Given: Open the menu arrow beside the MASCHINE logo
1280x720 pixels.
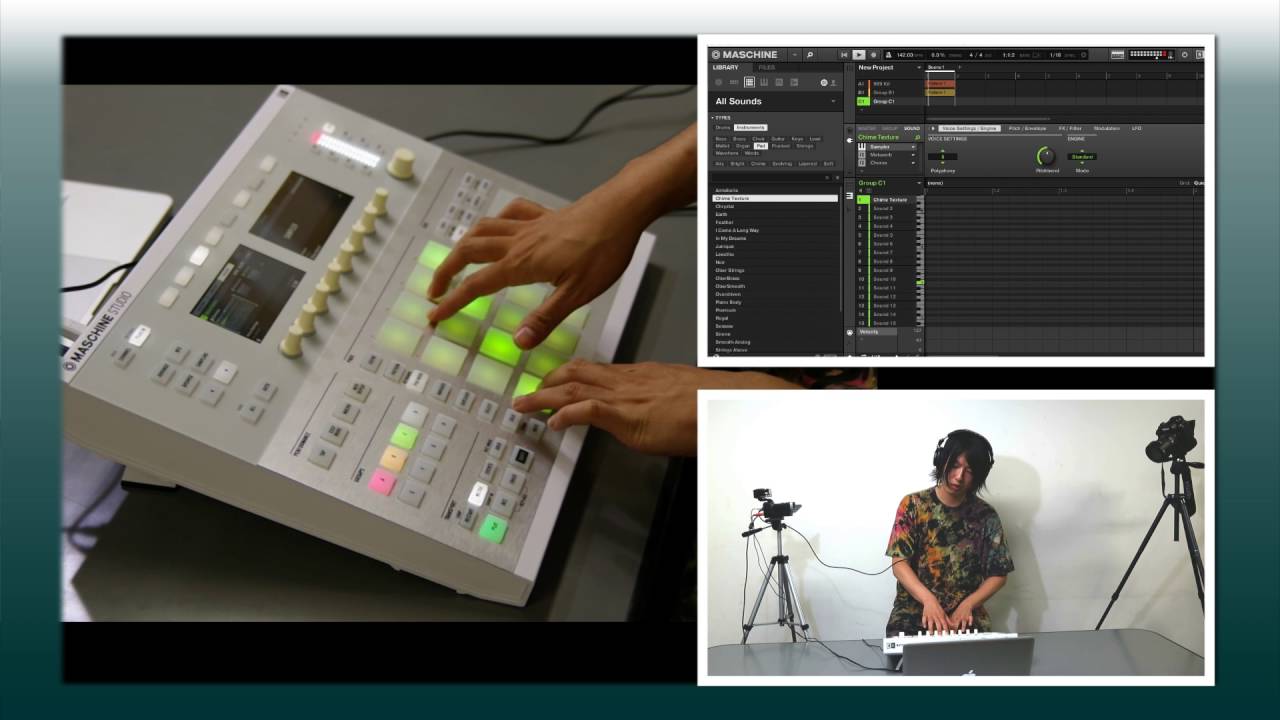Looking at the screenshot, I should click(x=795, y=55).
